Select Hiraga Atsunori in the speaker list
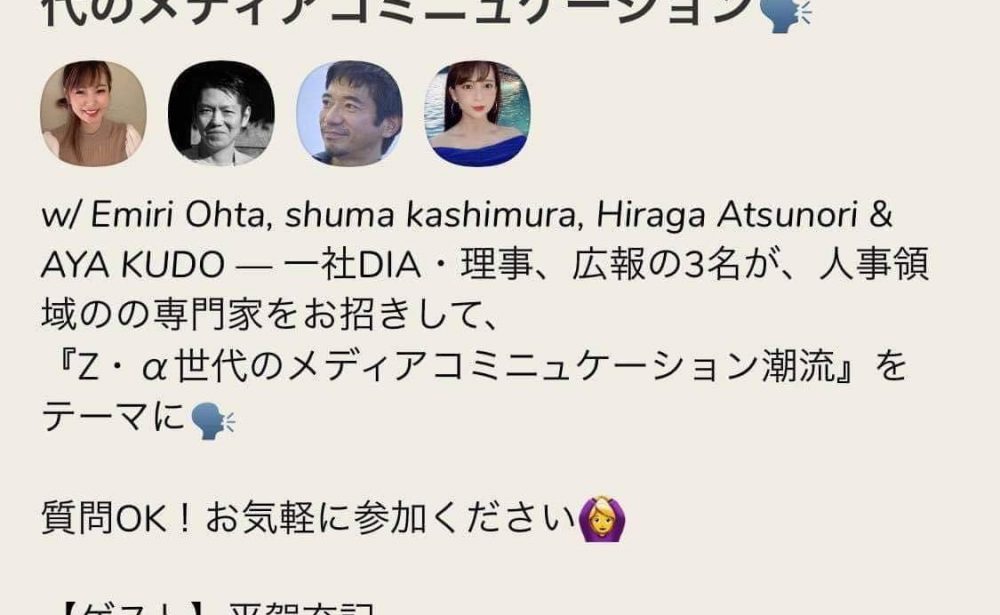Viewport: 1000px width, 615px height. [727, 215]
